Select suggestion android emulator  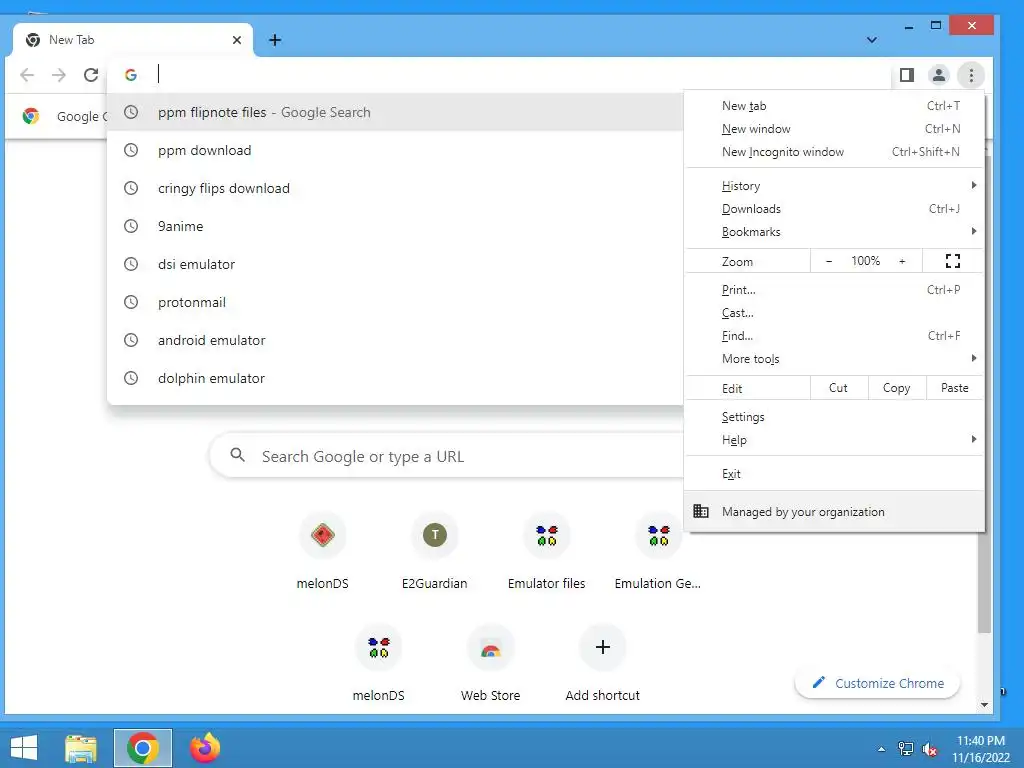(x=395, y=340)
